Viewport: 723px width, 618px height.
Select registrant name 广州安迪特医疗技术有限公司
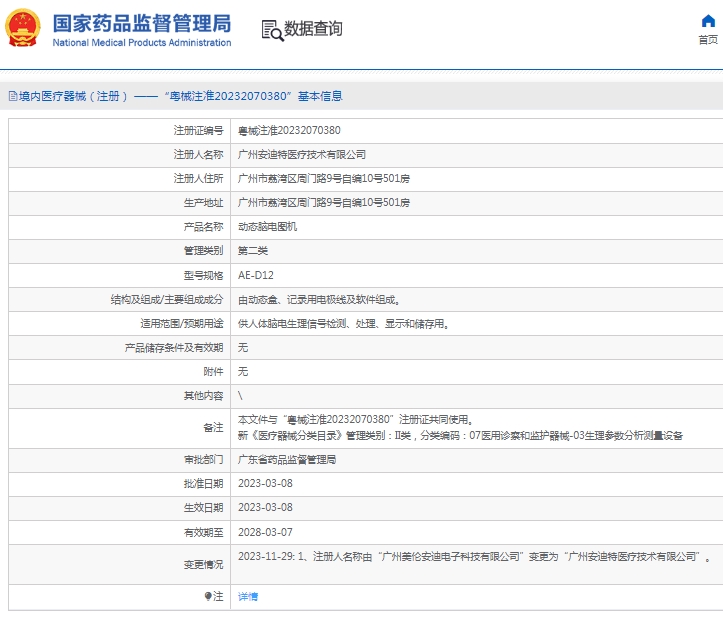(302, 154)
